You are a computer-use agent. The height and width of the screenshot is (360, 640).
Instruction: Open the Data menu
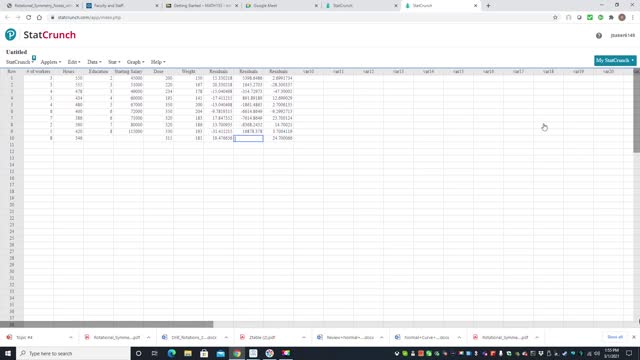coord(94,62)
